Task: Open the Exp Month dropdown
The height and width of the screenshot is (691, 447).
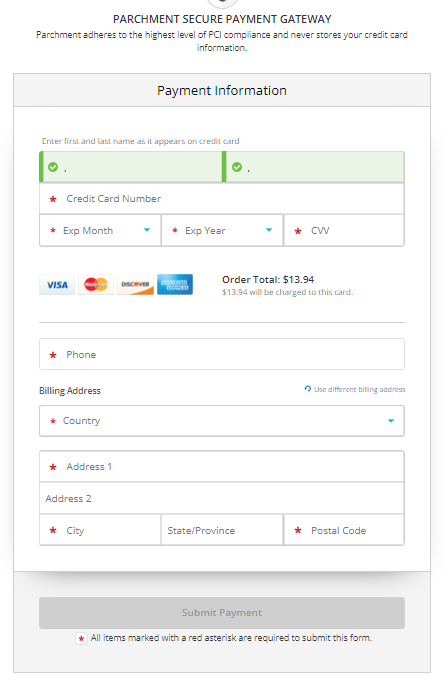Action: pyautogui.click(x=100, y=230)
